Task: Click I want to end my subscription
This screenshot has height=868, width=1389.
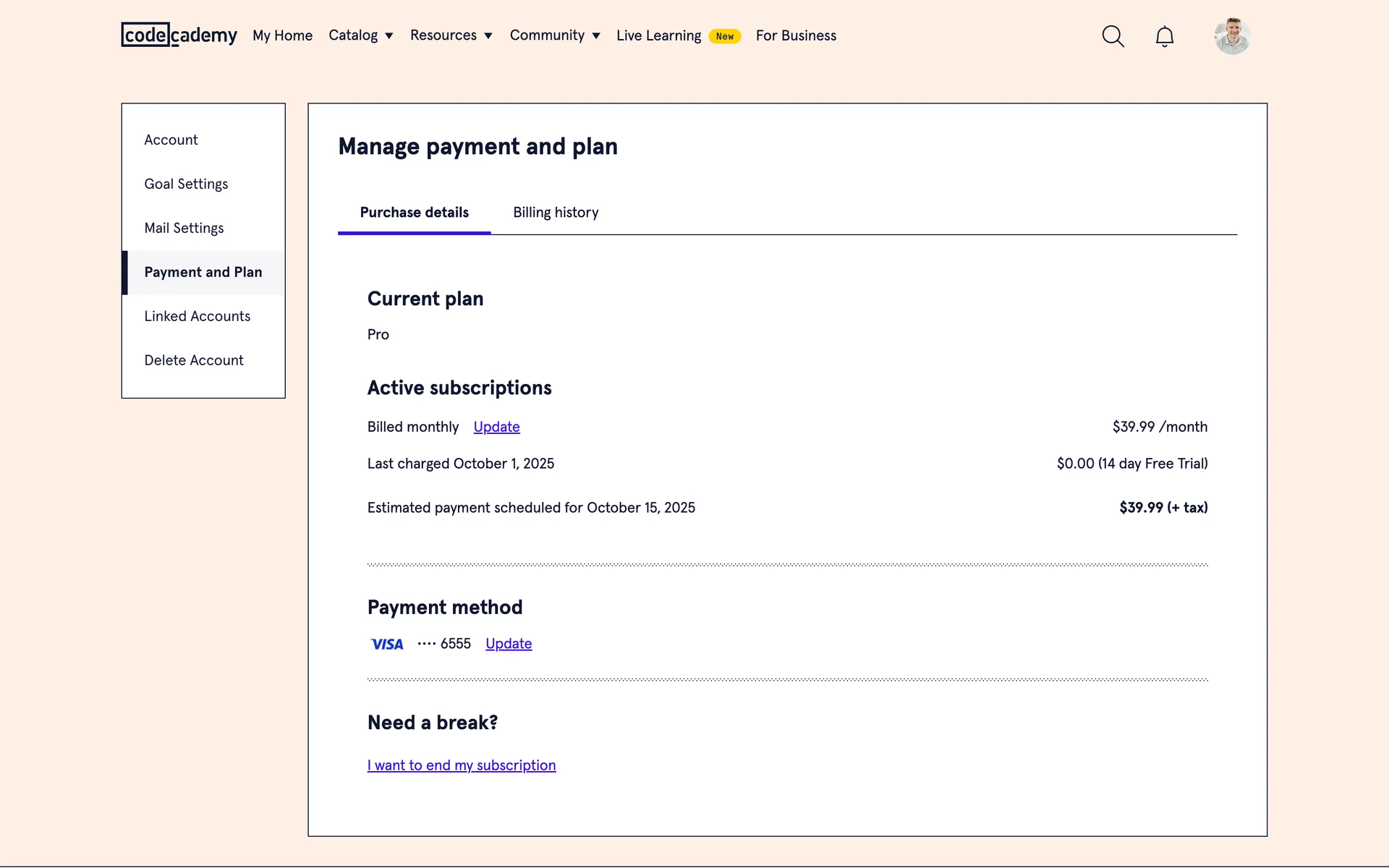Action: click(x=462, y=765)
